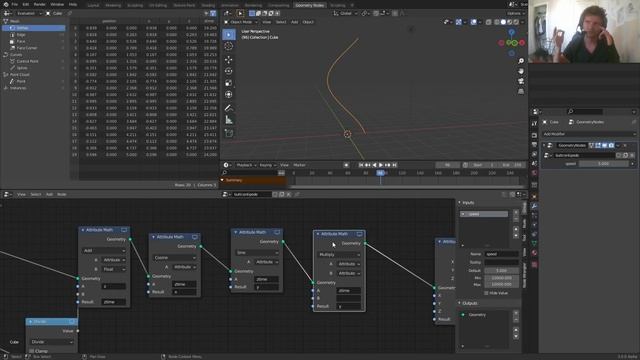Click the auto-keying record button
Viewport: 640px width, 360px height.
[346, 165]
